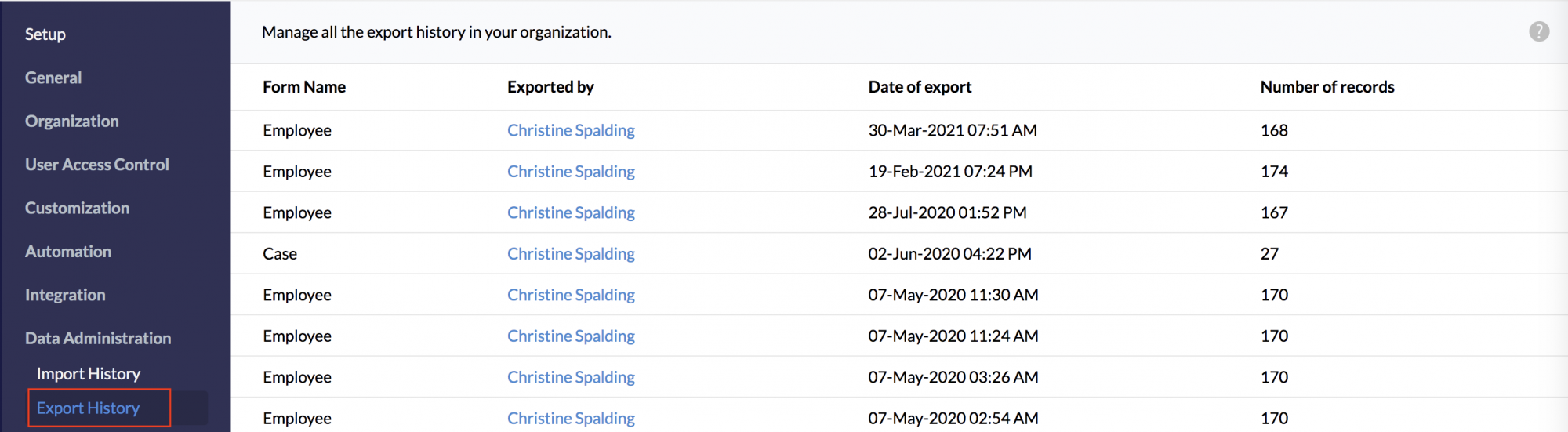Open Import History page
This screenshot has height=432, width=1568.
[89, 374]
